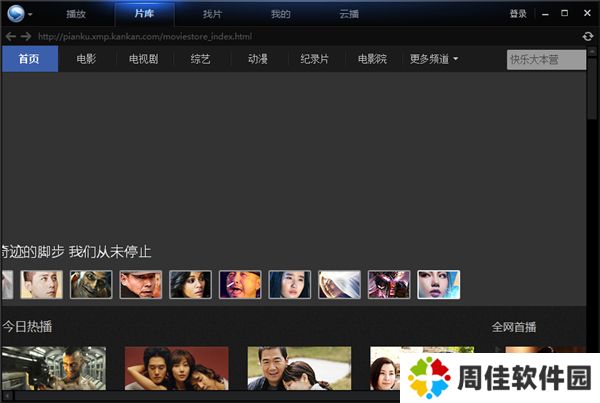Go back with the left arrow
Screen dimensions: 600x403
pyautogui.click(x=10, y=37)
